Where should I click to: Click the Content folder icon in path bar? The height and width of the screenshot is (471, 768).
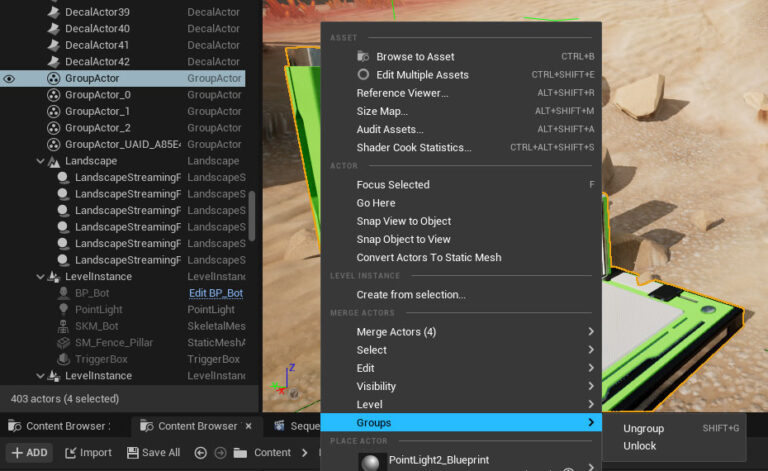coord(240,453)
